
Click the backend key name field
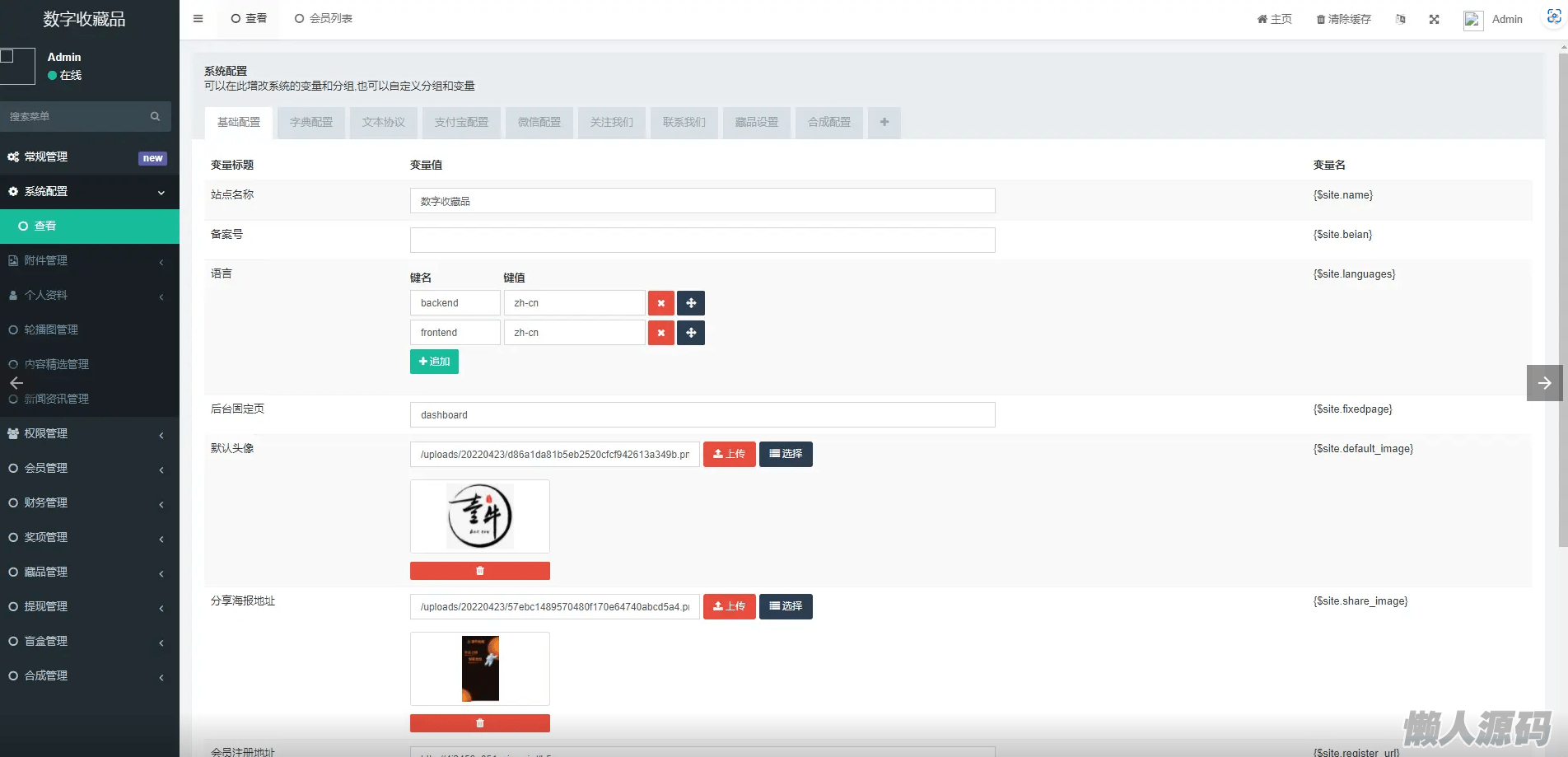[x=455, y=303]
